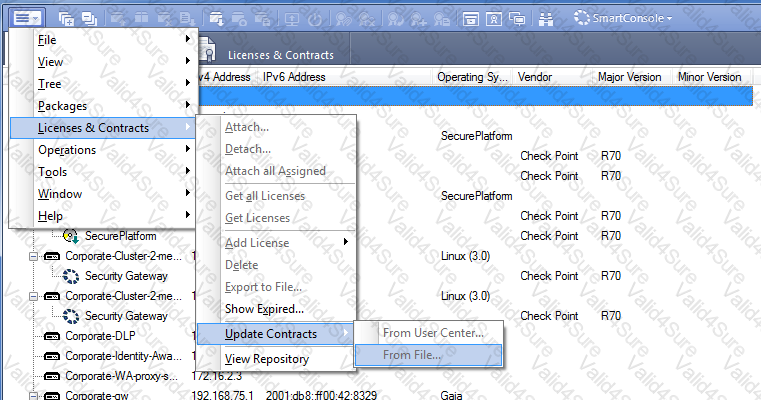Screen dimensions: 761x400
Task: Select the SecurePlatform tree item
Action: [x=120, y=236]
